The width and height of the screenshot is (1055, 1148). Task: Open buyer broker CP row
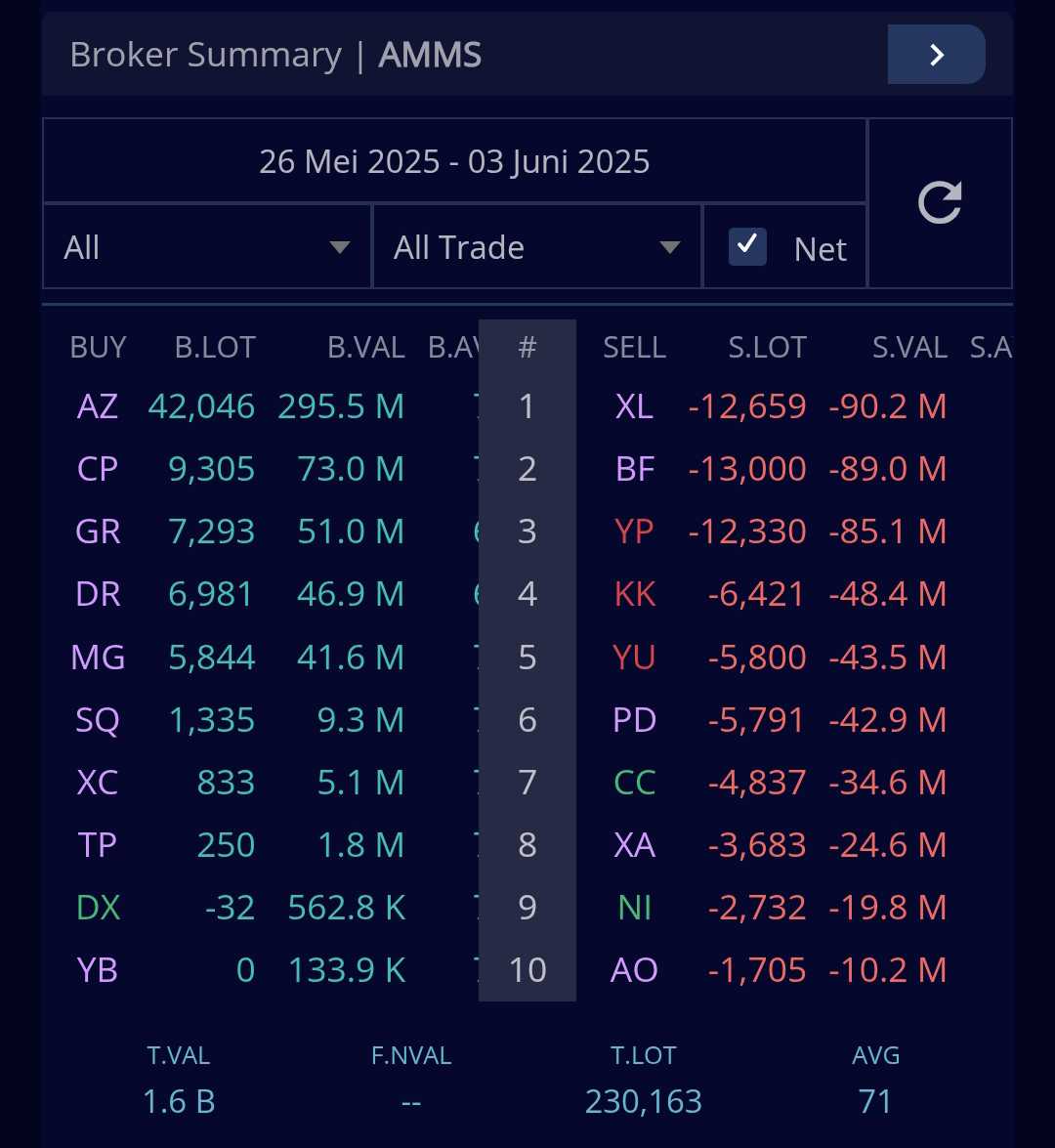coord(98,469)
